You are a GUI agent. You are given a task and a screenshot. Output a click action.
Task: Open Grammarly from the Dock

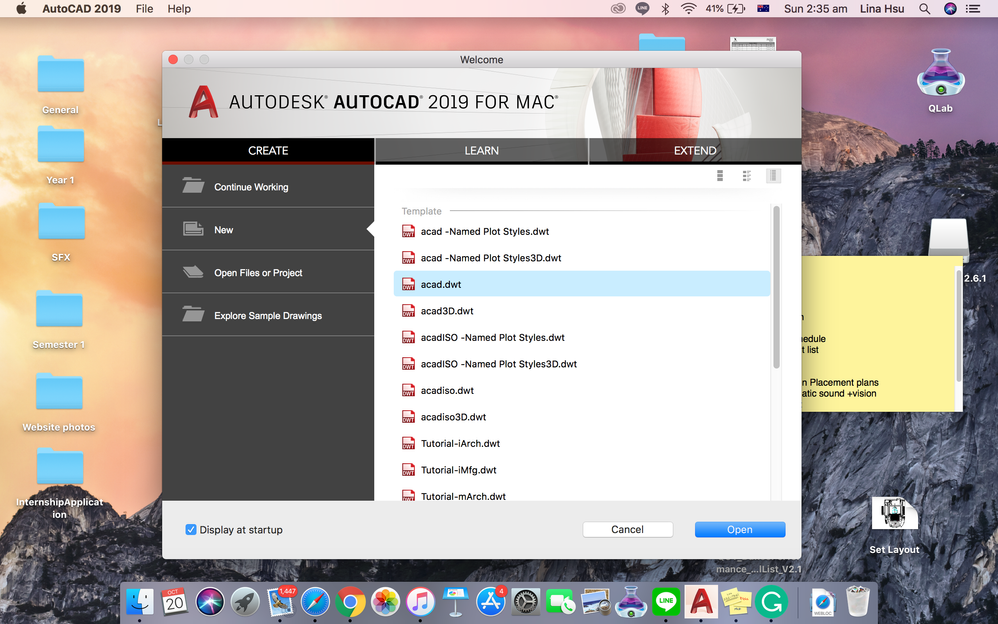[771, 602]
